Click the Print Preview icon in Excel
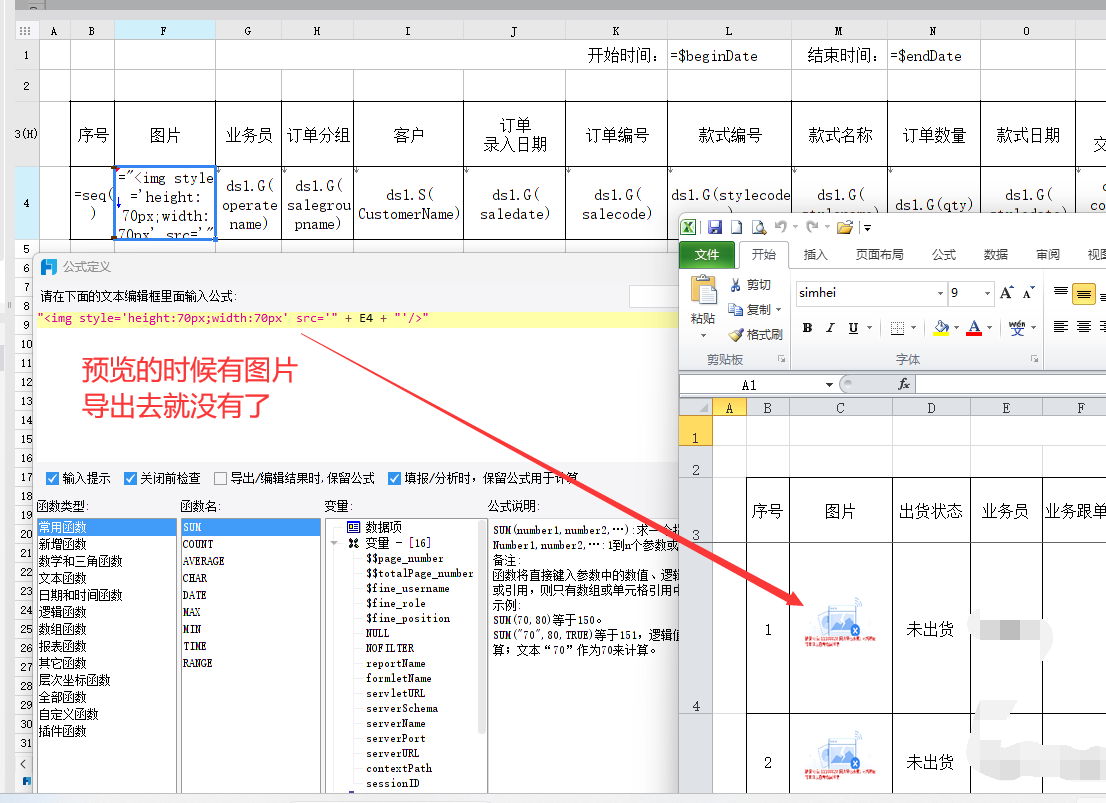The height and width of the screenshot is (803, 1106). (x=759, y=227)
